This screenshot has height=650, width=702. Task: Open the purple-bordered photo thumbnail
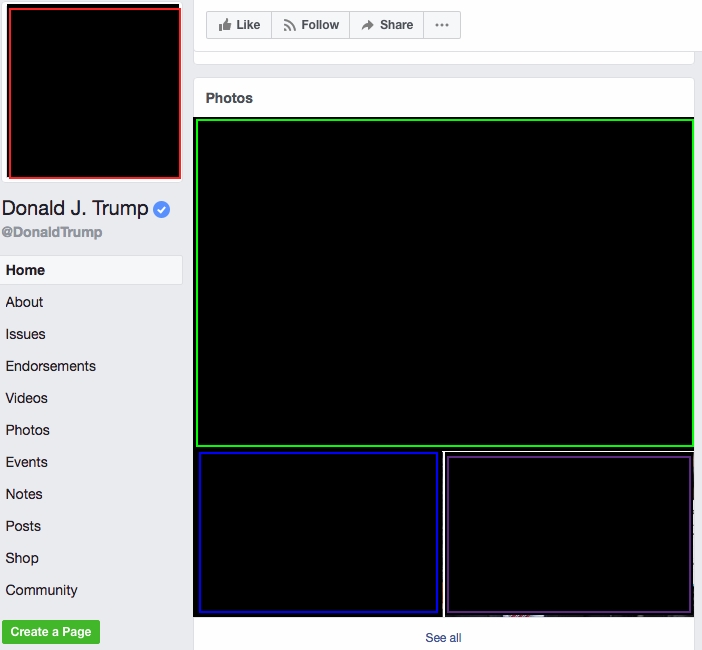tap(569, 535)
